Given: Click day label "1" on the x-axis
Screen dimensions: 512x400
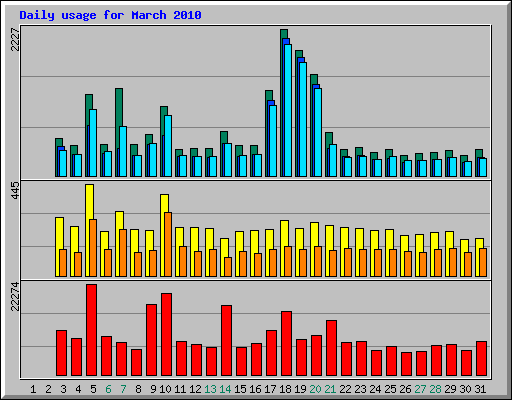Looking at the screenshot, I should point(33,389).
